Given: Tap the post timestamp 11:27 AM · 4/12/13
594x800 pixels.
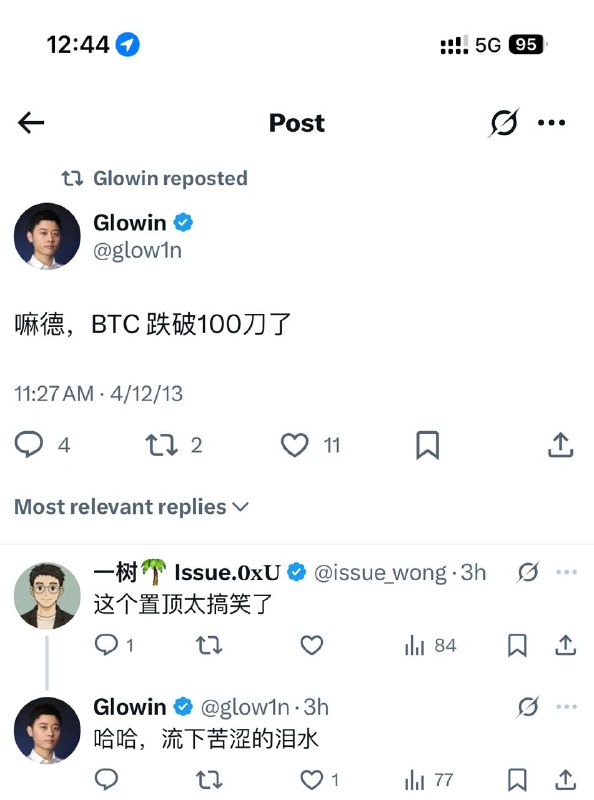Looking at the screenshot, I should tap(98, 394).
